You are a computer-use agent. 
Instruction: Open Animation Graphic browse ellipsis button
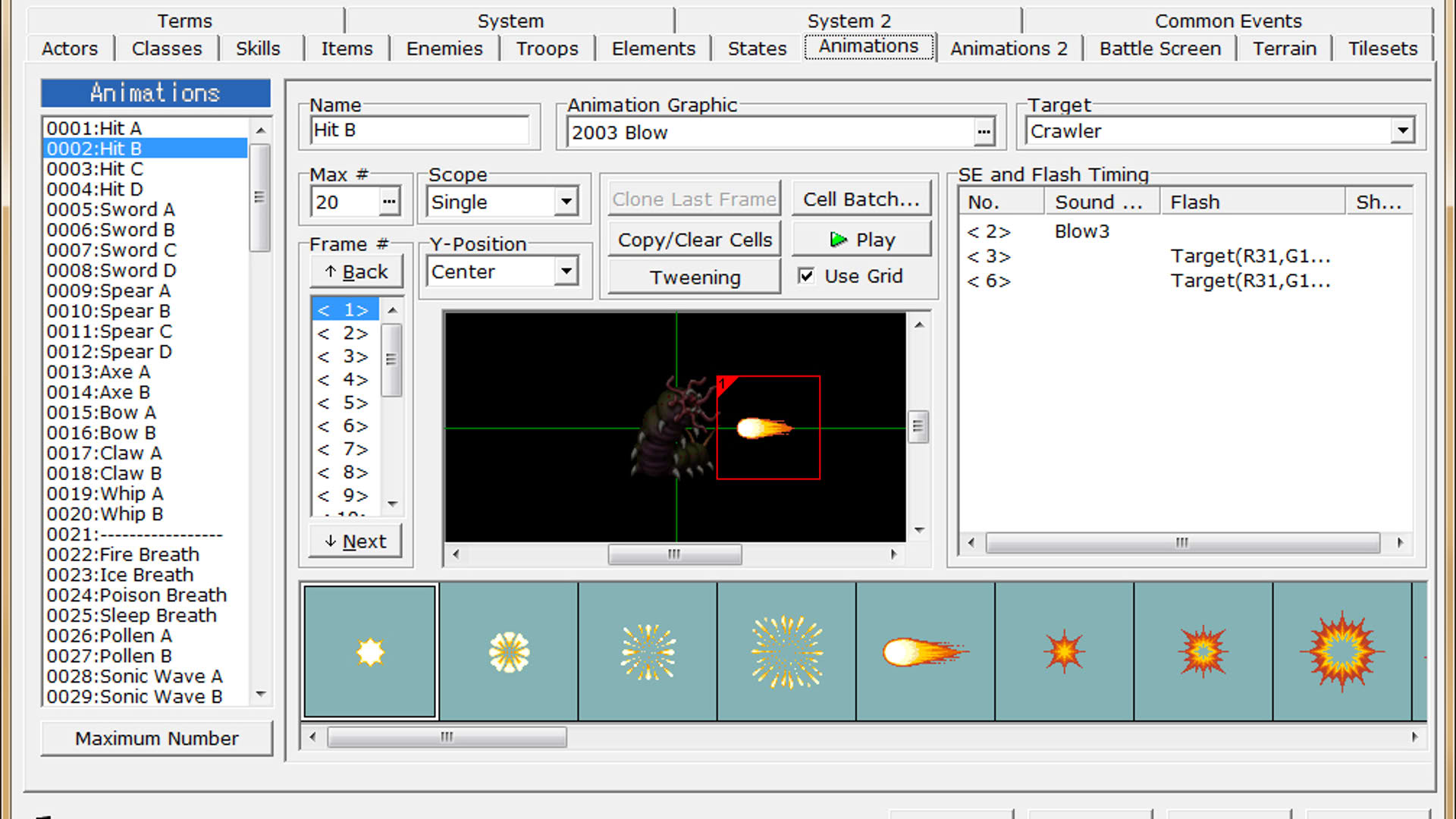click(x=984, y=132)
